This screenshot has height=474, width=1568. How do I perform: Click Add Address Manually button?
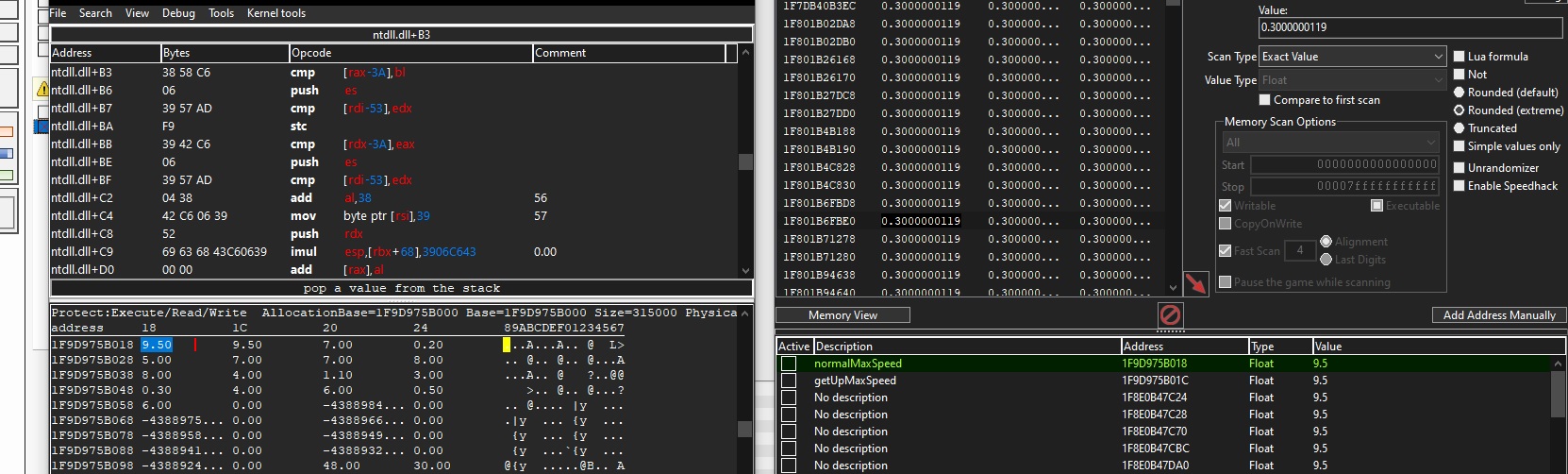[x=1498, y=315]
